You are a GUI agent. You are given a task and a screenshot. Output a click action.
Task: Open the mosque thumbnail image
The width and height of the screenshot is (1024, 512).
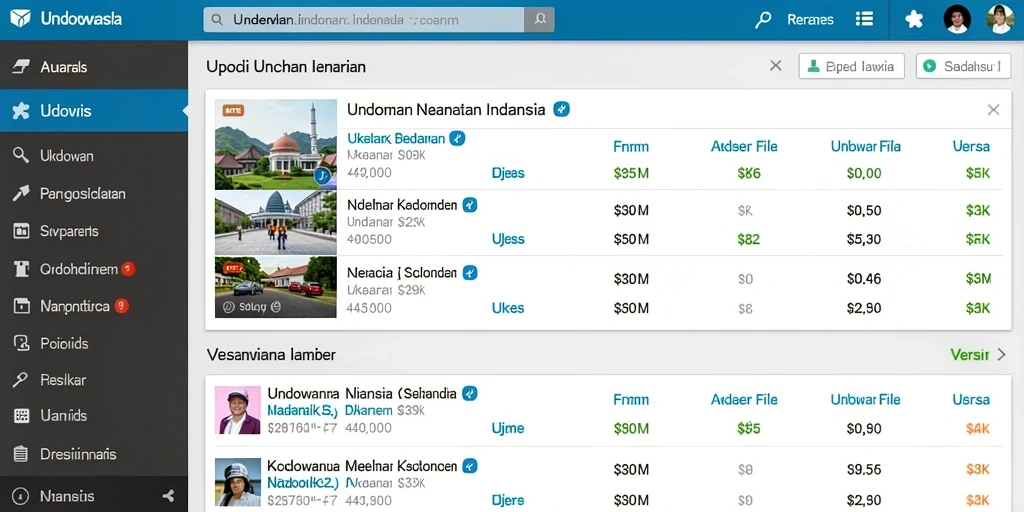(x=276, y=144)
